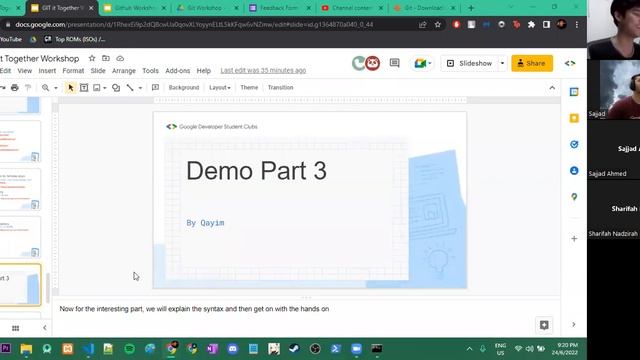
Task: Open the Format menu
Action: click(x=73, y=71)
